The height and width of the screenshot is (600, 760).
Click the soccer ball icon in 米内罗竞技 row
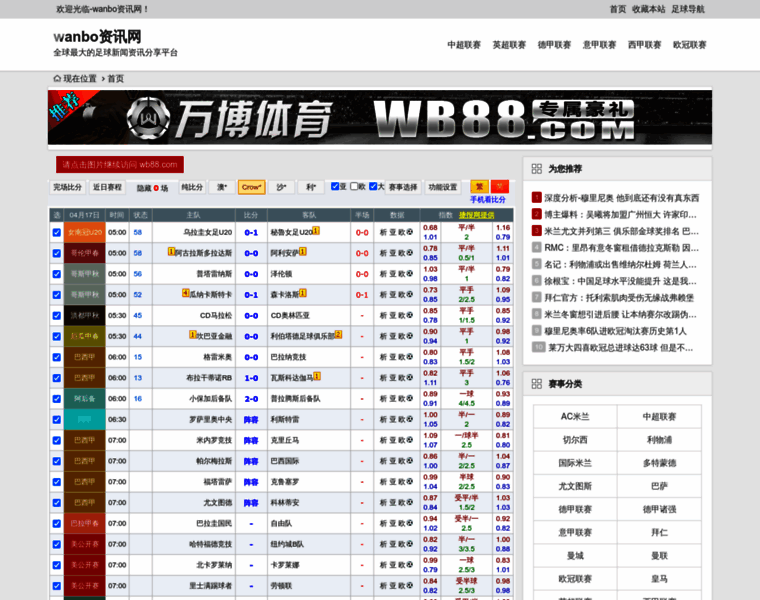point(410,440)
